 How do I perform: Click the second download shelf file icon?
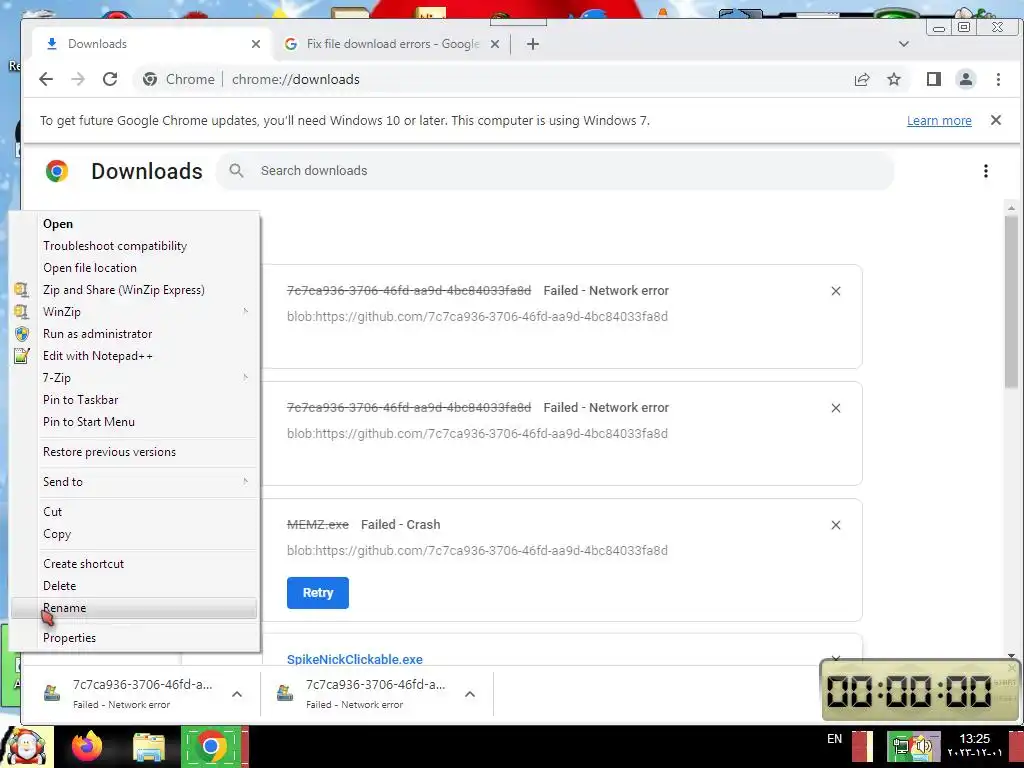(x=285, y=693)
